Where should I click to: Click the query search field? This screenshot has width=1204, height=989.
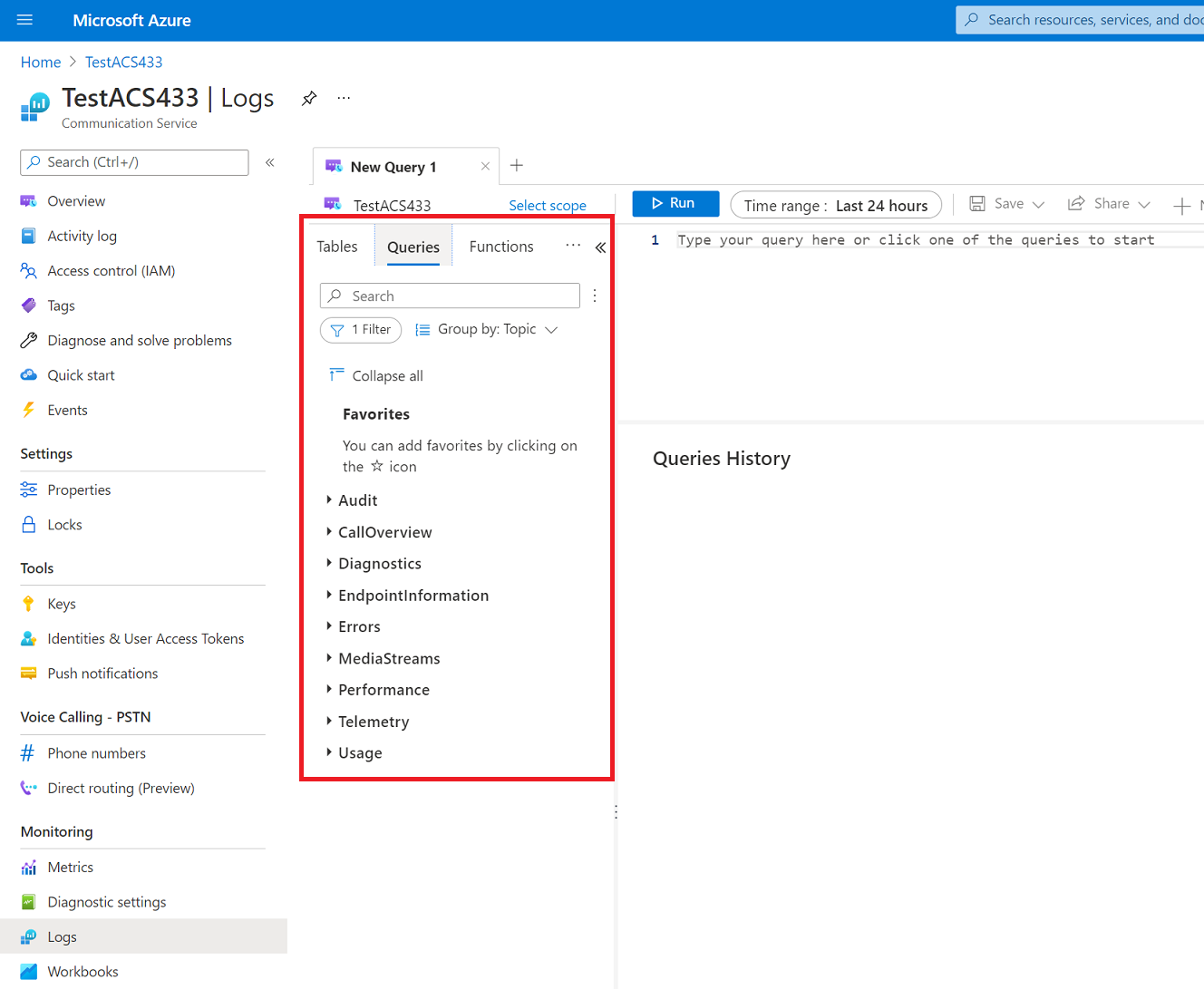pos(449,296)
